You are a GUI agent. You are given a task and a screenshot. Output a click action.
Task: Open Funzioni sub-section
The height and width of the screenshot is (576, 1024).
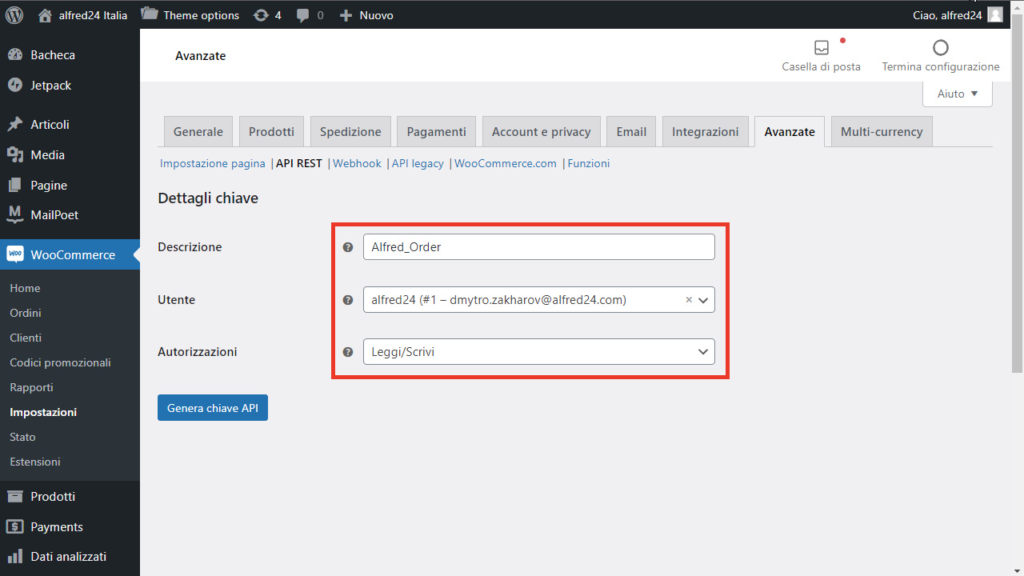[588, 163]
